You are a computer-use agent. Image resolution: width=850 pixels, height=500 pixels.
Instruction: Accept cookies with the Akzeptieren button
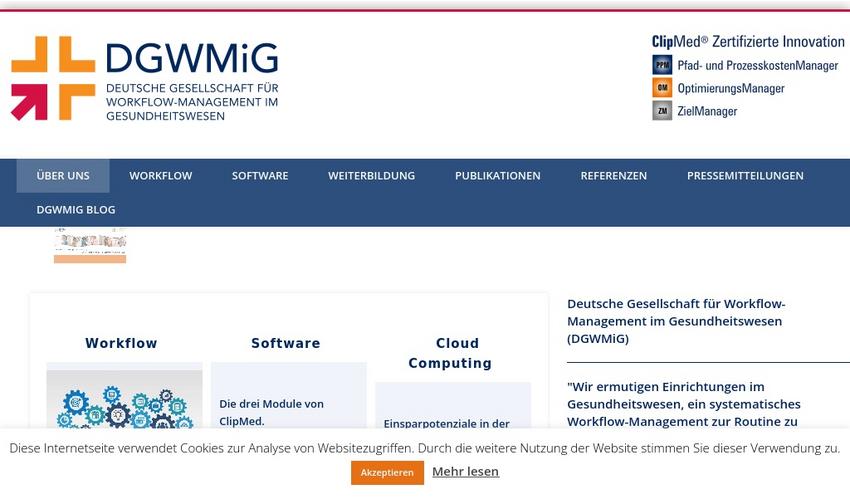pos(387,473)
